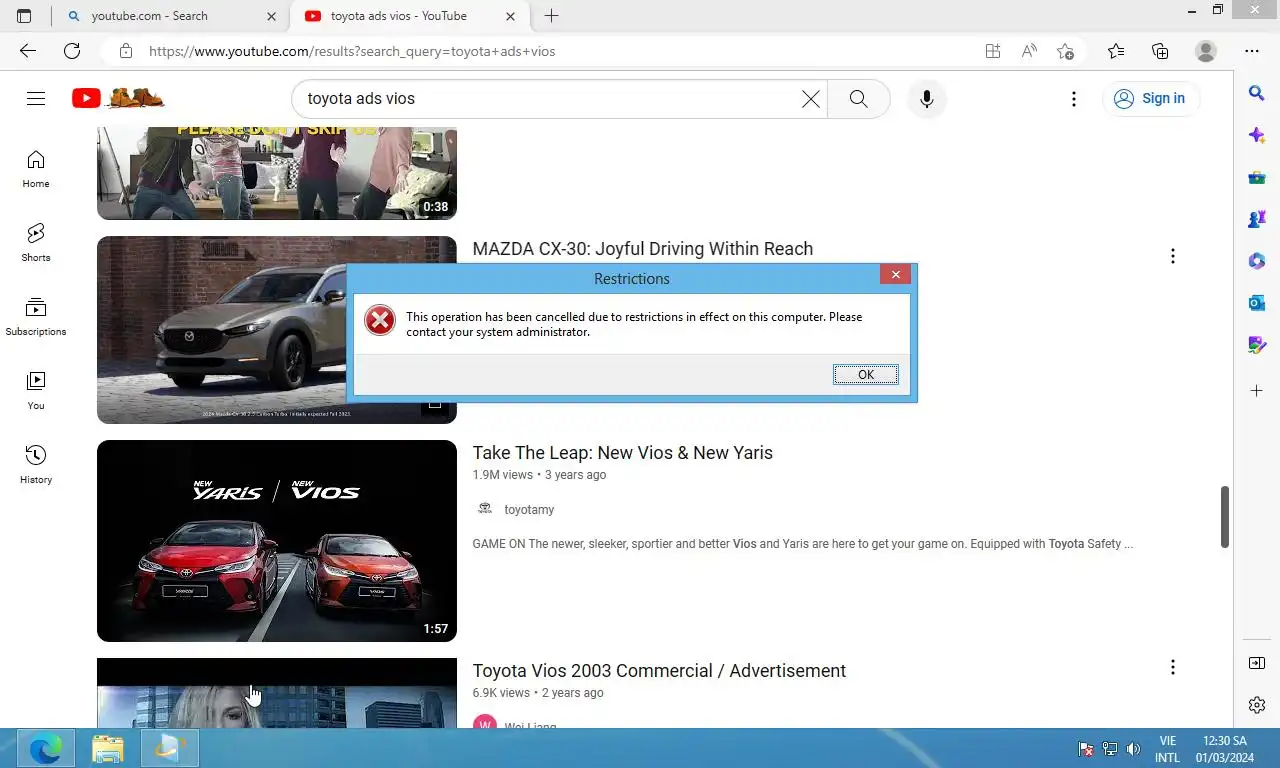The image size is (1280, 768).
Task: Open Take The Leap: New Vios video title
Action: 623,452
